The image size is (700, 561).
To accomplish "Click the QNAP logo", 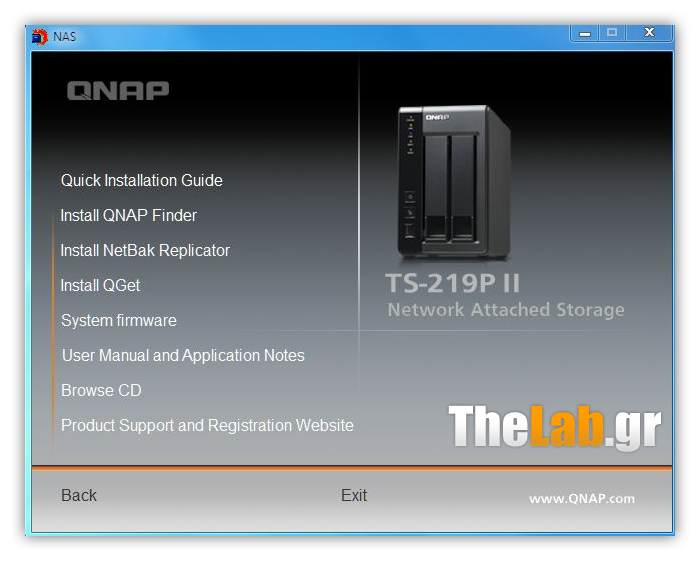I will [118, 91].
